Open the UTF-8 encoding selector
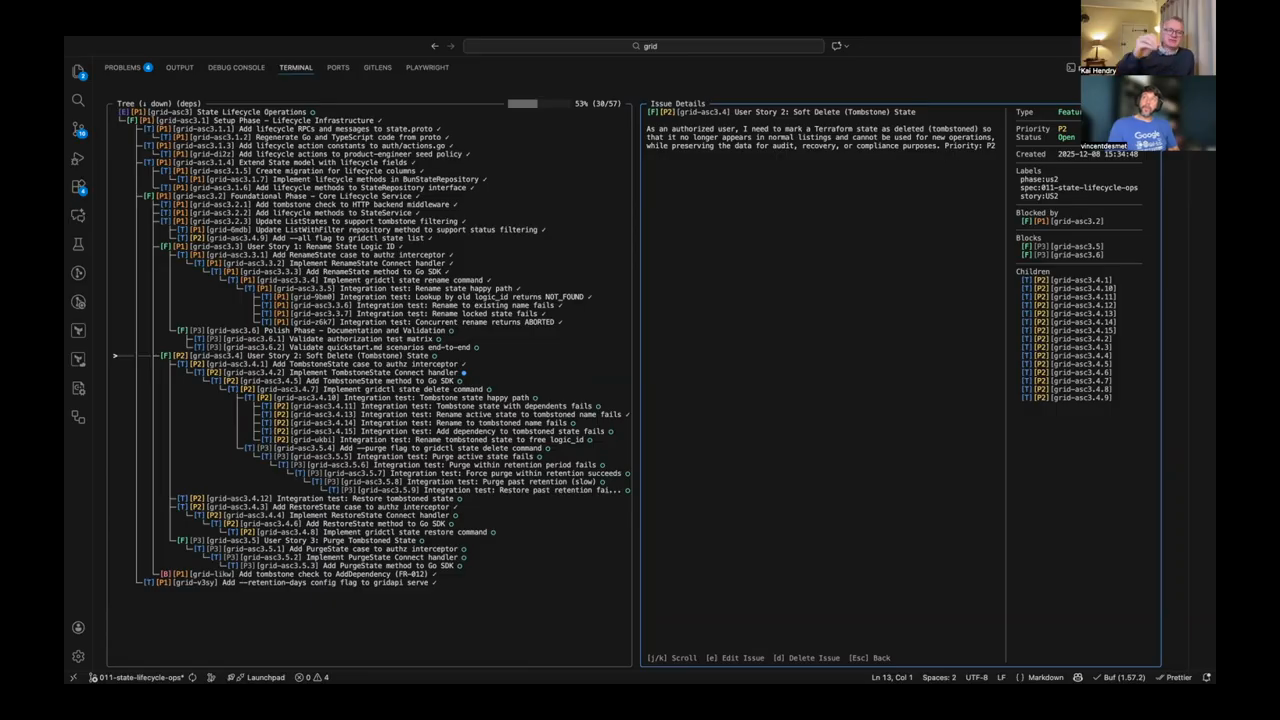 pyautogui.click(x=976, y=677)
